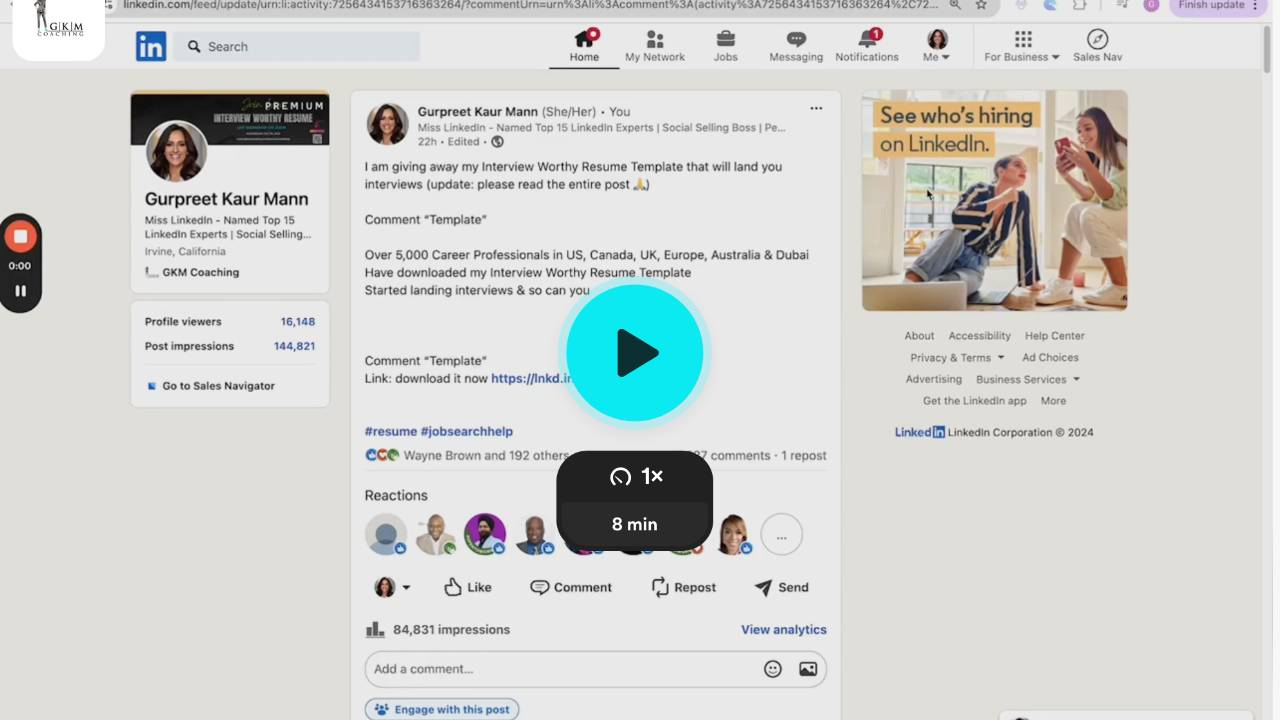Open the sidebar Gurpreet Kaur Mann profile name

click(226, 199)
